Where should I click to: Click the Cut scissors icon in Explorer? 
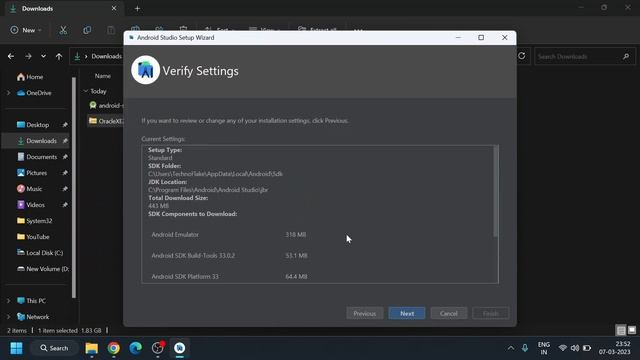tap(63, 30)
